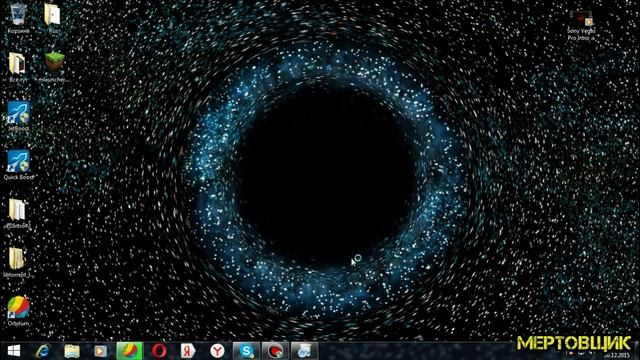Click the taskbar date in the tray
The height and width of the screenshot is (360, 640).
617,356
